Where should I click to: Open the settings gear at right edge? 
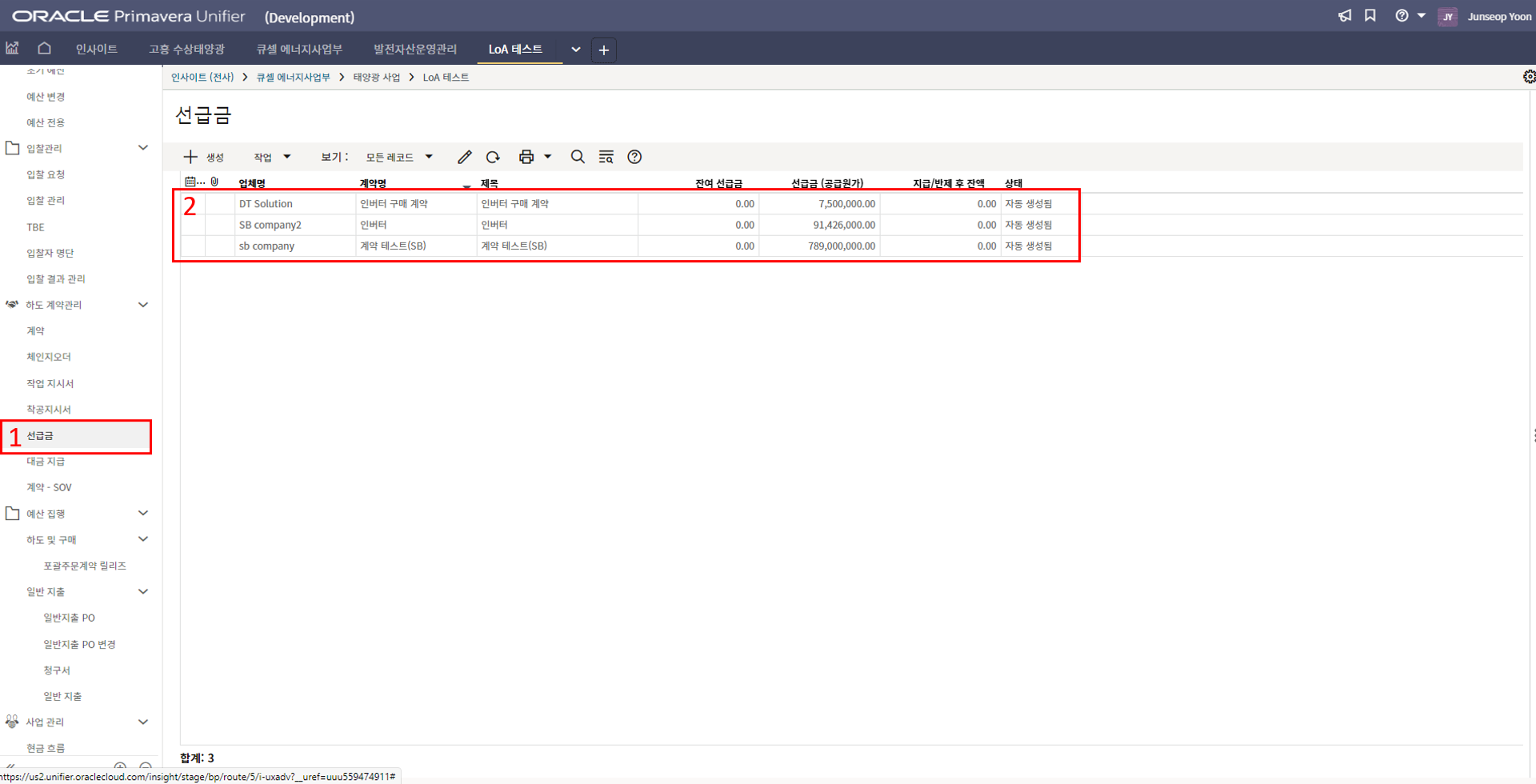coord(1529,77)
